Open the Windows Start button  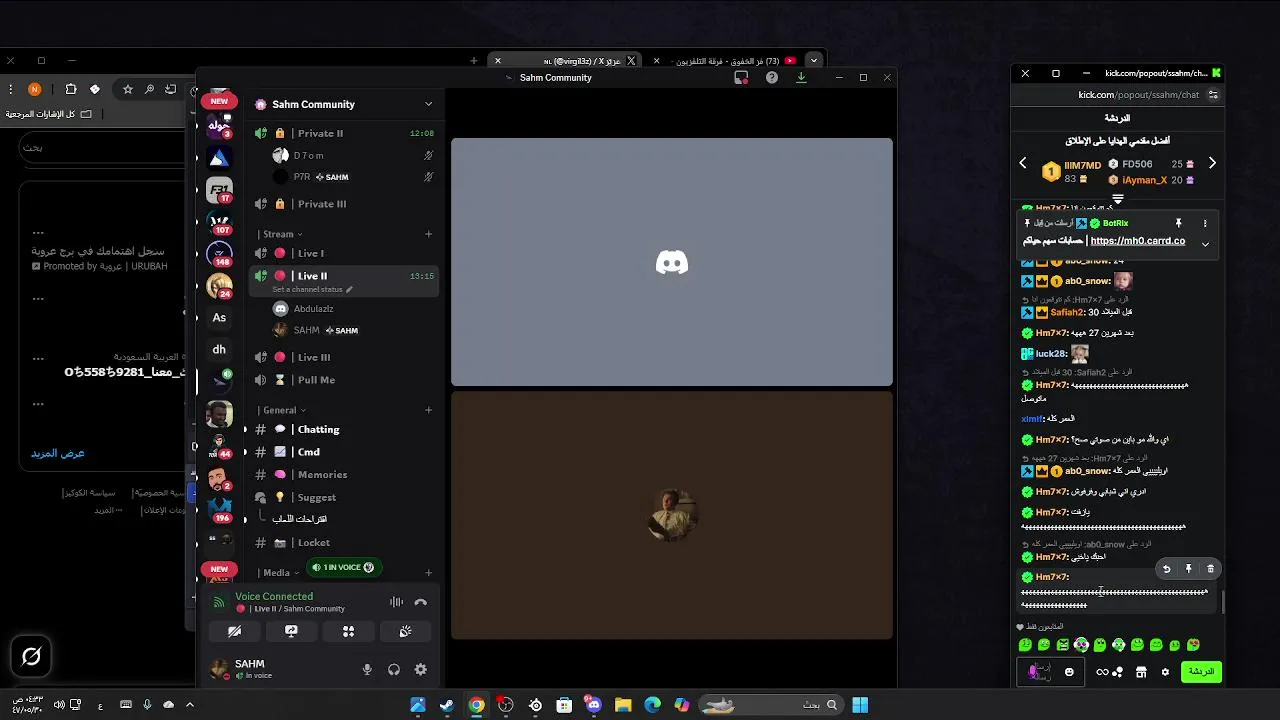click(x=860, y=705)
